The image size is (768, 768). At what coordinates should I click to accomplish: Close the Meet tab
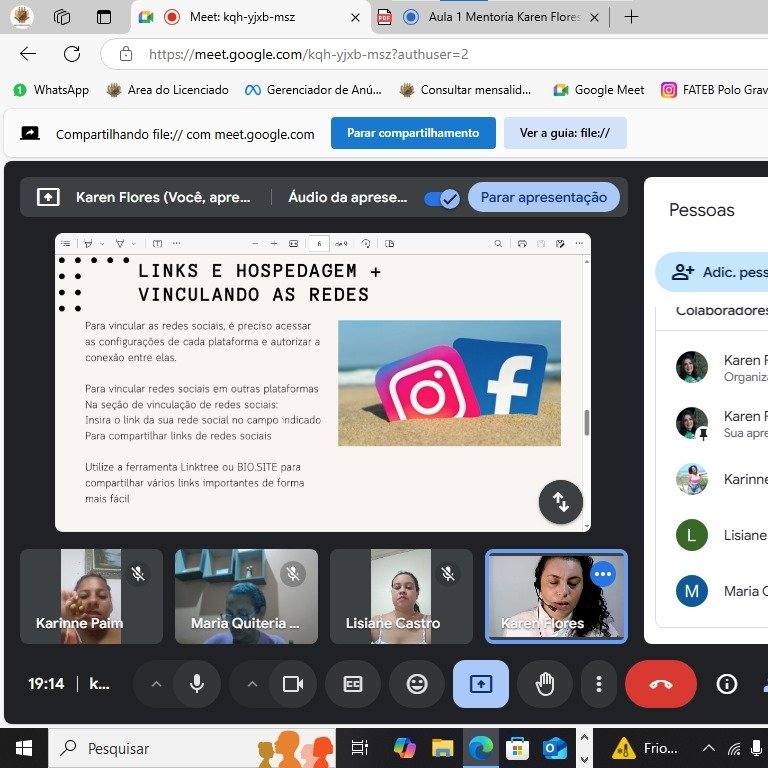pyautogui.click(x=356, y=18)
